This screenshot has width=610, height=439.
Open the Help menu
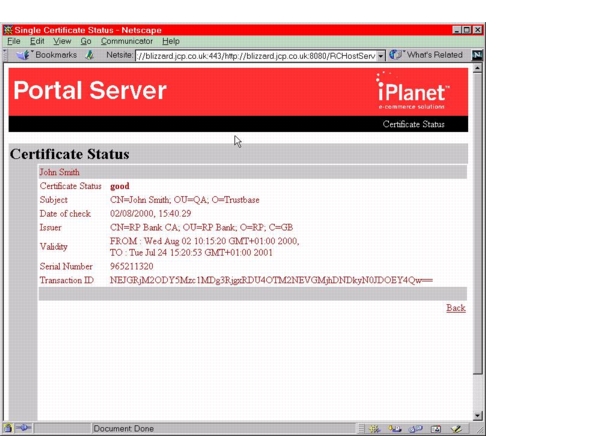(171, 41)
